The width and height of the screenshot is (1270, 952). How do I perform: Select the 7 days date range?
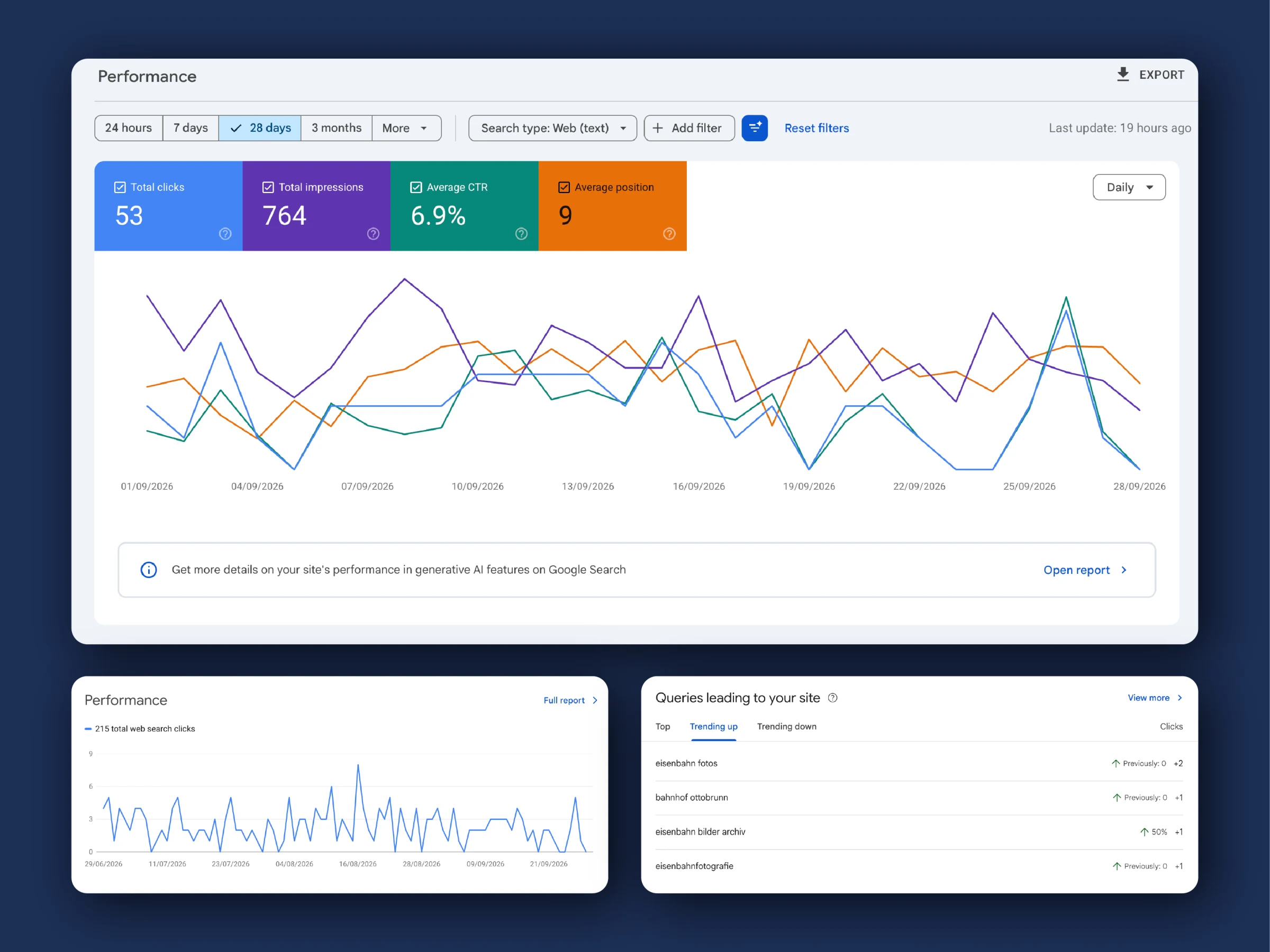pos(190,128)
